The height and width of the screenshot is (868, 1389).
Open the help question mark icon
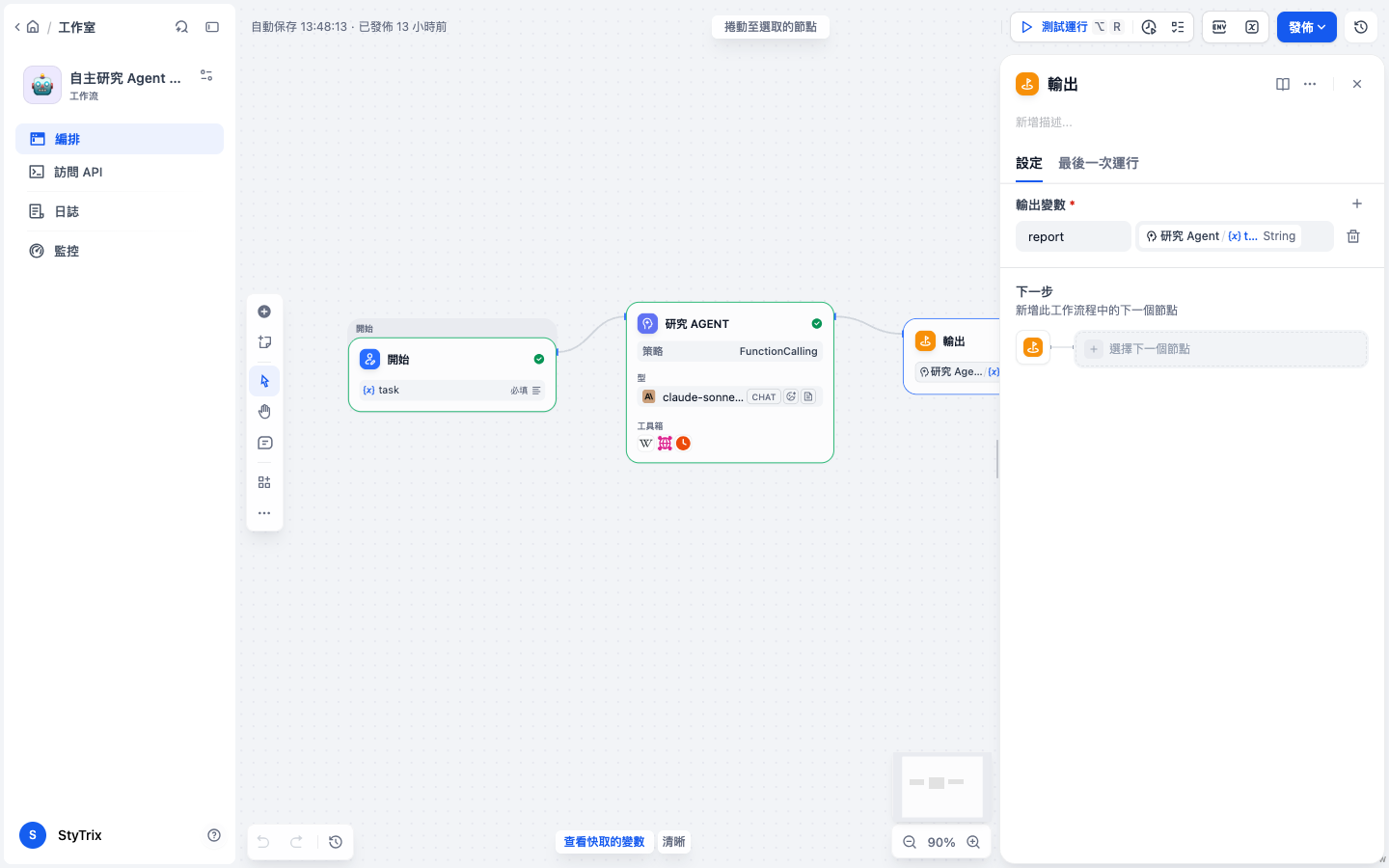(x=214, y=835)
